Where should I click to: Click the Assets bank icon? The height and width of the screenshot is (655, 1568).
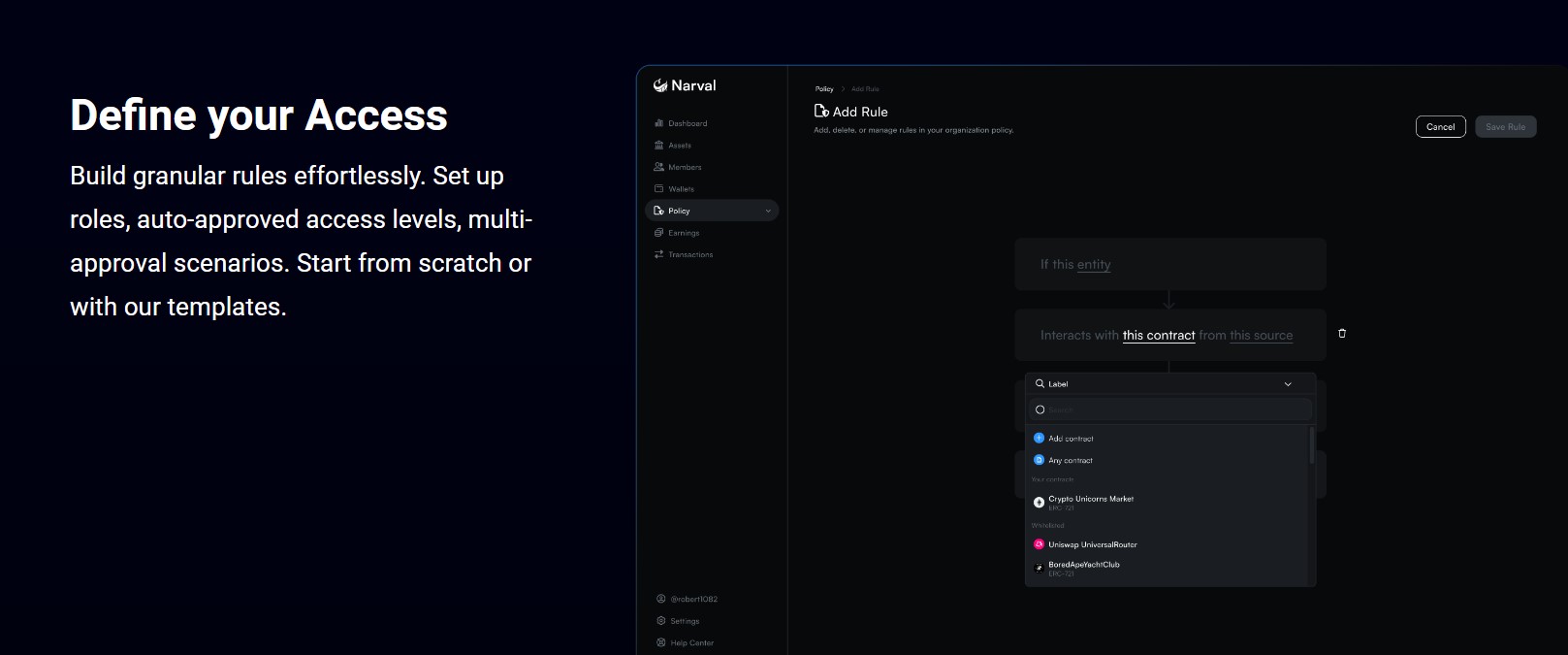(x=659, y=146)
